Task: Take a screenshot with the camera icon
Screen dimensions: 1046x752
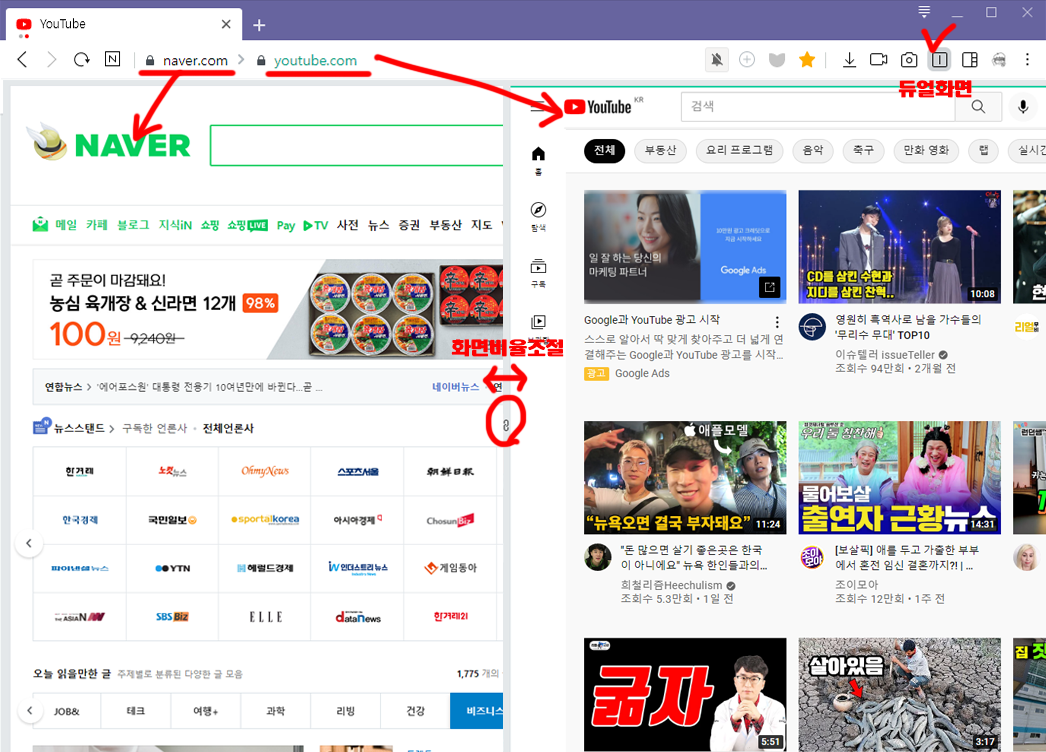Action: point(909,59)
